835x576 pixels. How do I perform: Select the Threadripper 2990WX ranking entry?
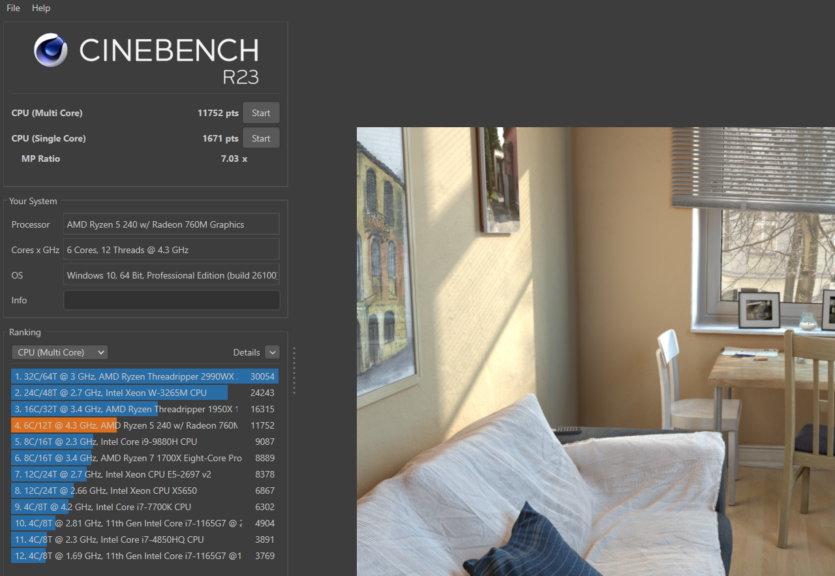144,376
